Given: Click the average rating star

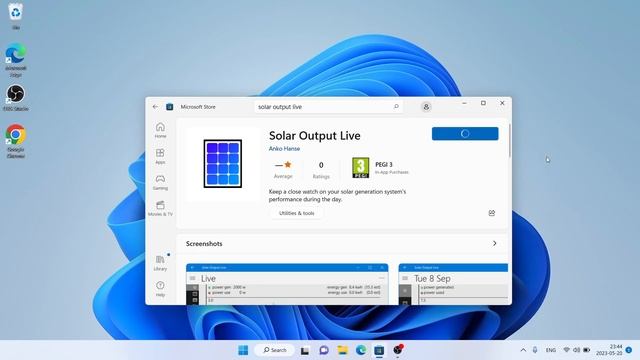Looking at the screenshot, I should [288, 164].
